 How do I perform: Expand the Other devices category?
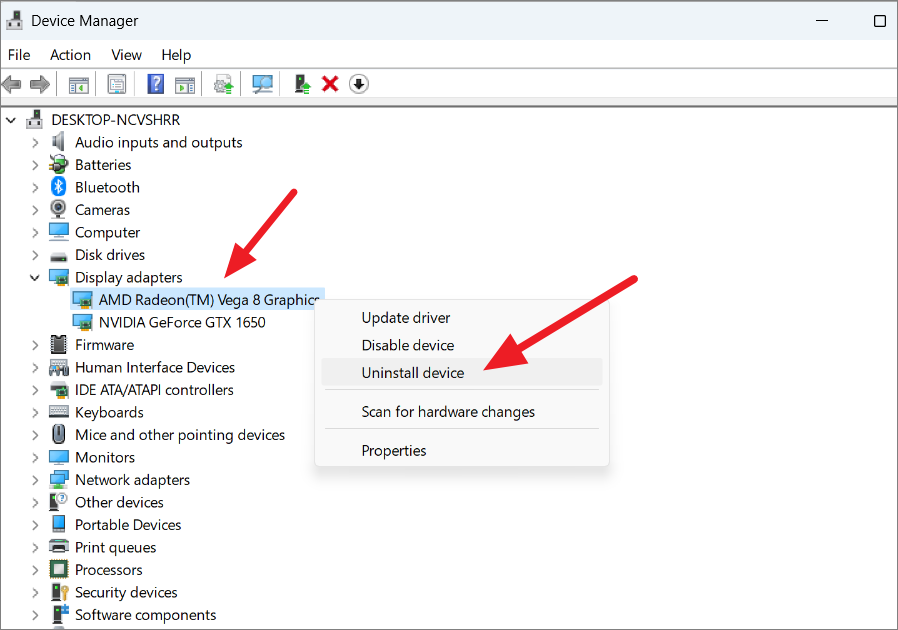tap(35, 502)
